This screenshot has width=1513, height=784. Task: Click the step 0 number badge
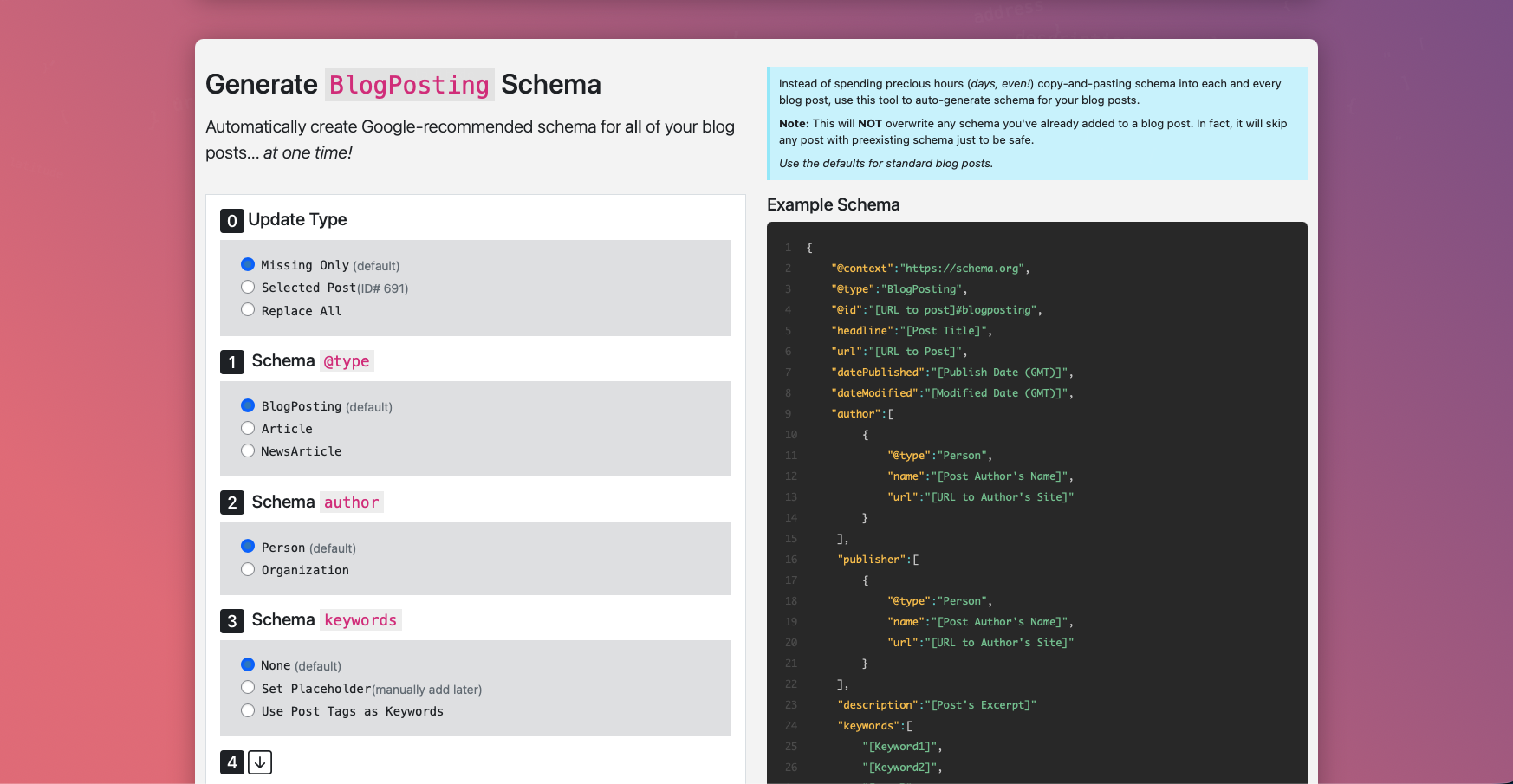pyautogui.click(x=231, y=221)
